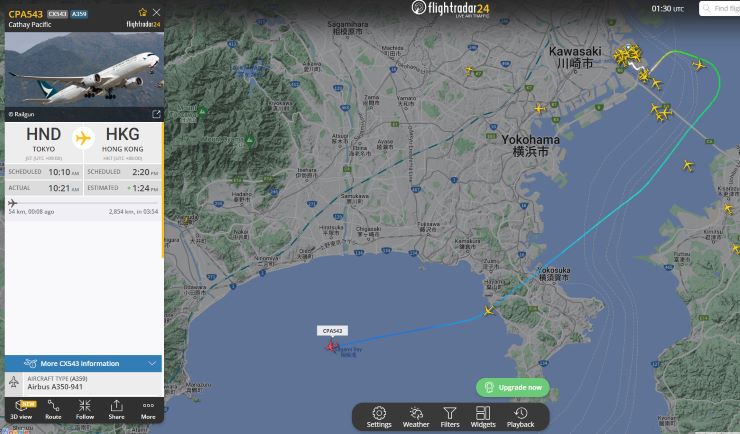Show the flight Route
The image size is (740, 434).
pos(53,409)
